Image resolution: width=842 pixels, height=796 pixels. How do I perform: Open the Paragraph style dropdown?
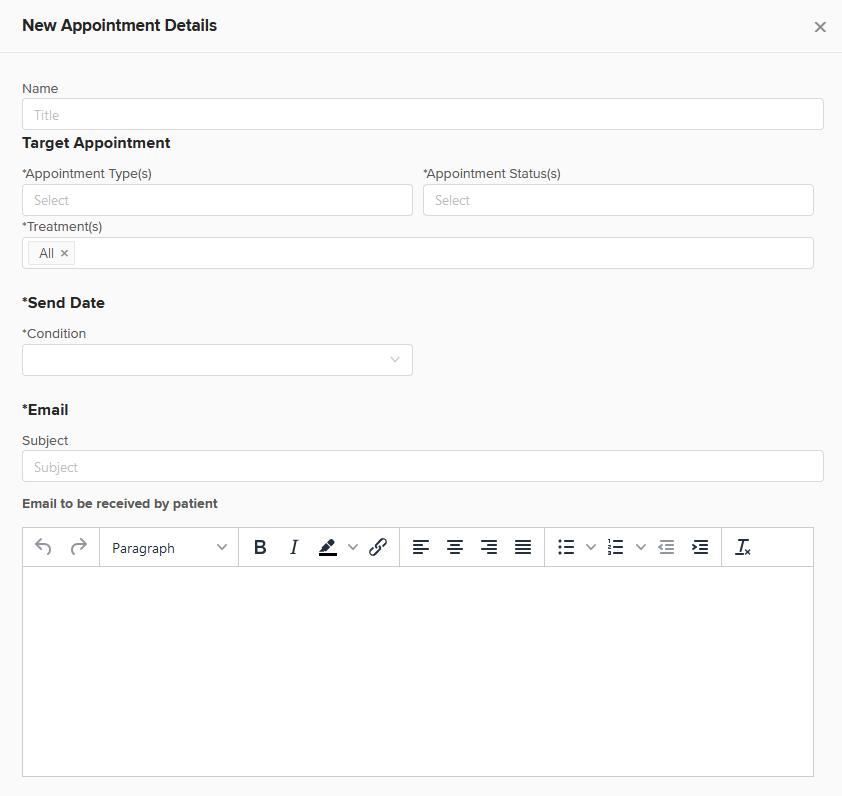click(169, 547)
